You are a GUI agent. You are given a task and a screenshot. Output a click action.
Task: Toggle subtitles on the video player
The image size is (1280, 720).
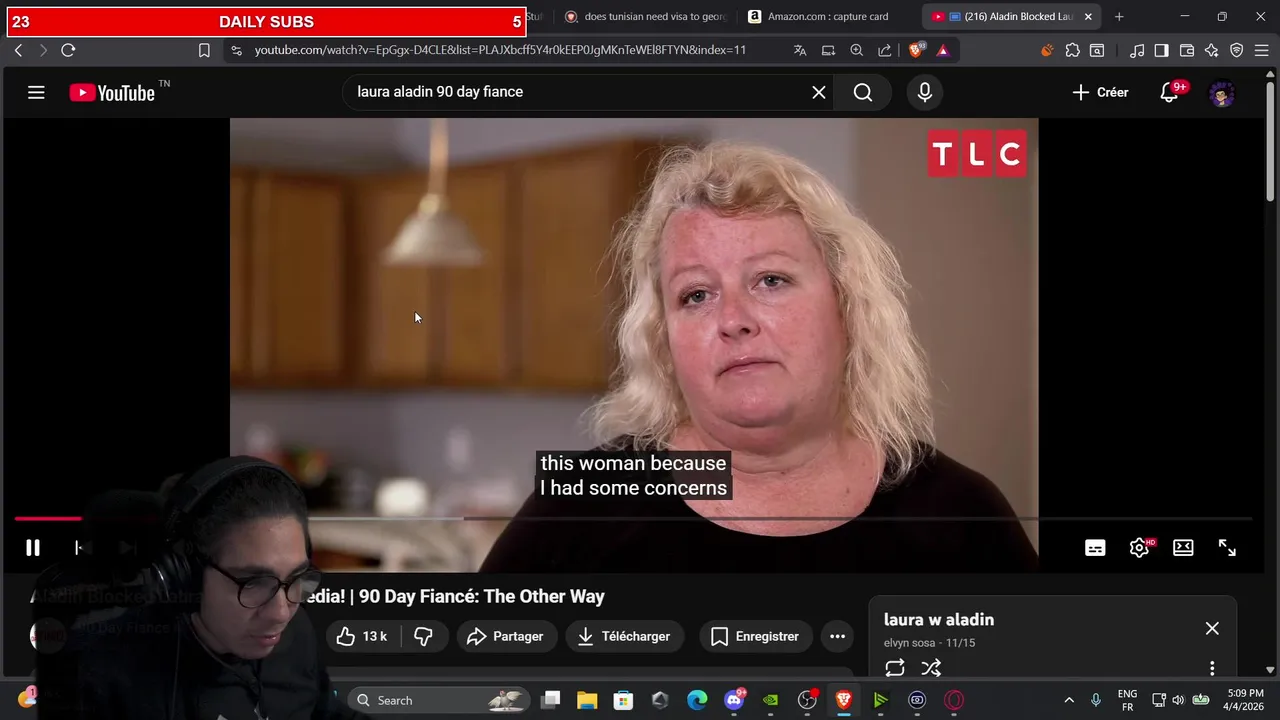click(1095, 548)
